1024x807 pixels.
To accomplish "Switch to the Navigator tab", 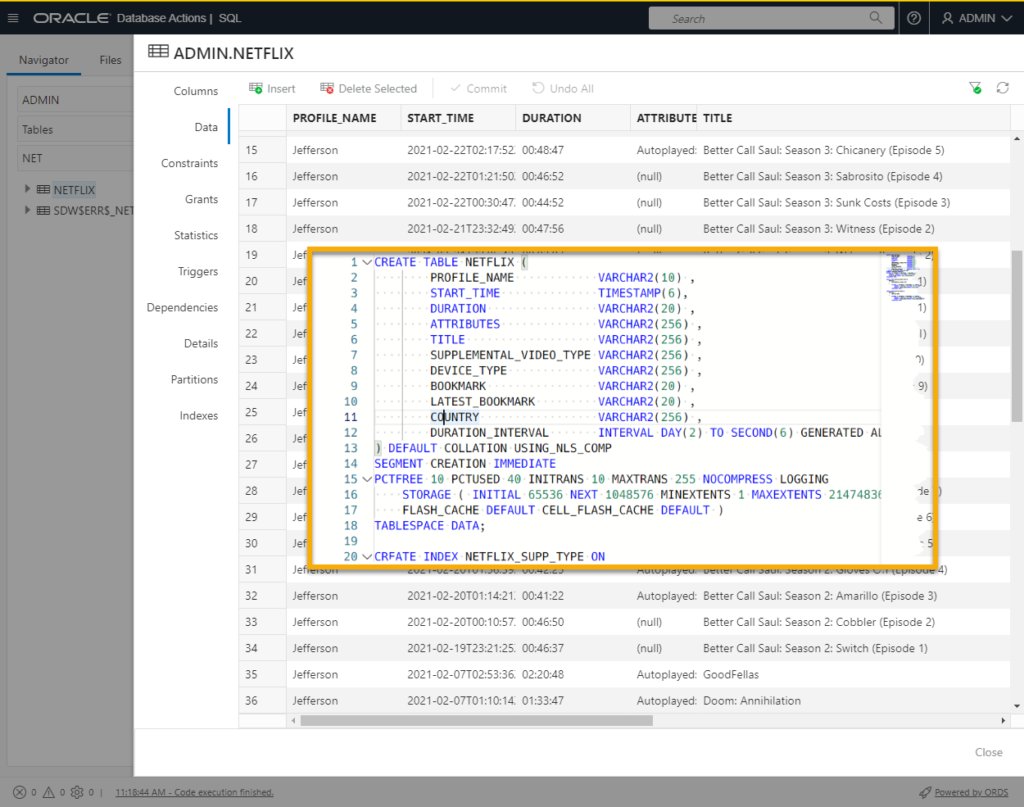I will click(x=44, y=60).
